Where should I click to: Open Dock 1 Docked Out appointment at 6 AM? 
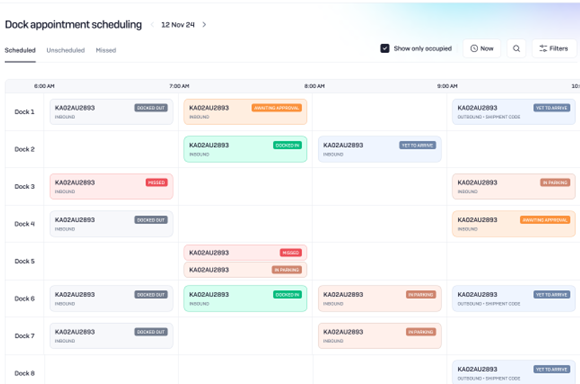[111, 112]
